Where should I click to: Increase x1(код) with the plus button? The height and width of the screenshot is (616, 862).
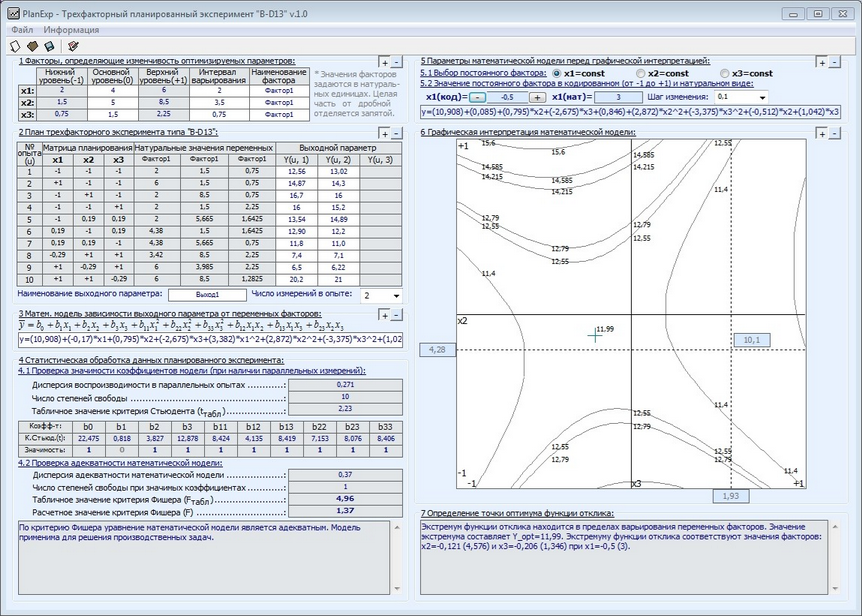[x=537, y=98]
